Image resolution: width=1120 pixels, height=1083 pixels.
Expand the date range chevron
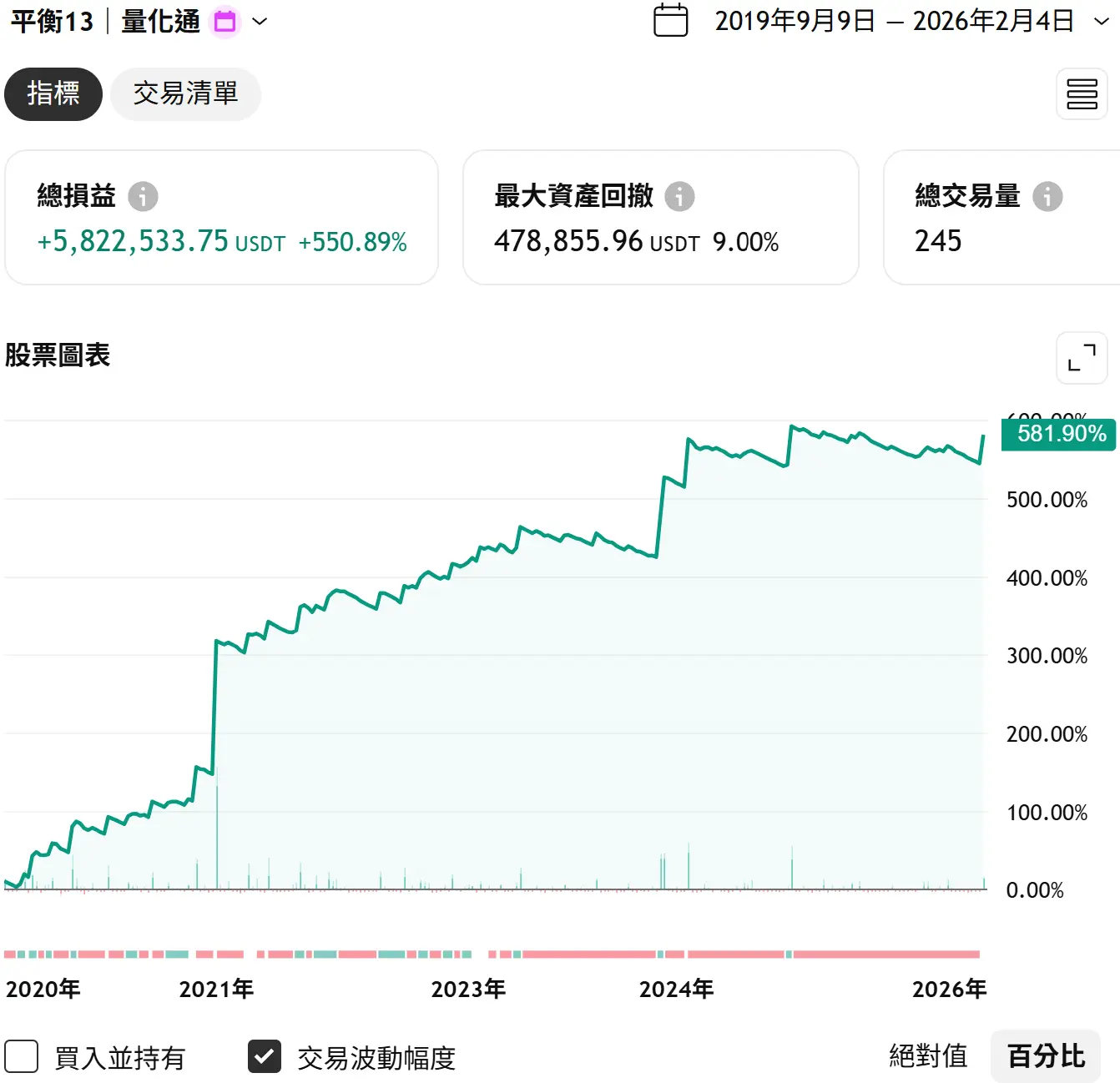pos(1102,22)
